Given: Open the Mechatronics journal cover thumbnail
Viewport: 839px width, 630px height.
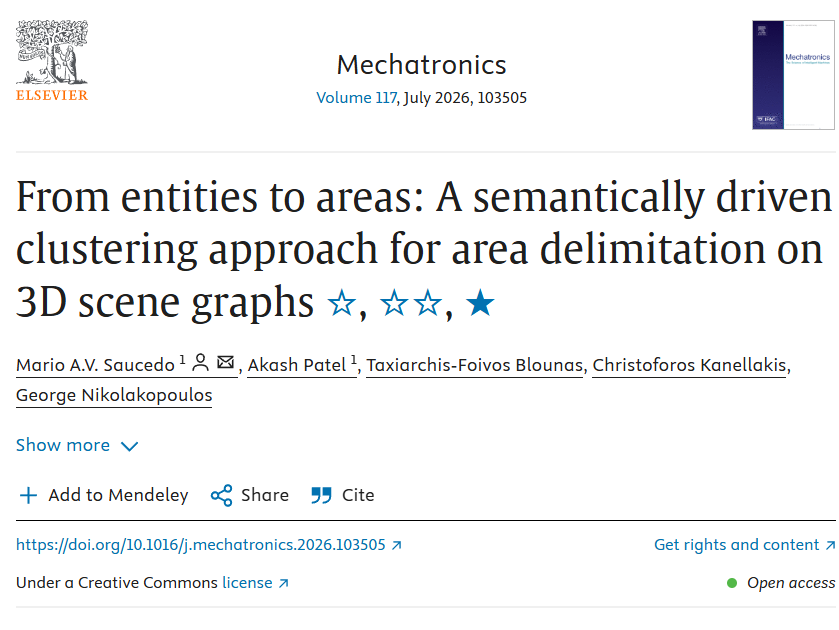Looking at the screenshot, I should (x=793, y=75).
